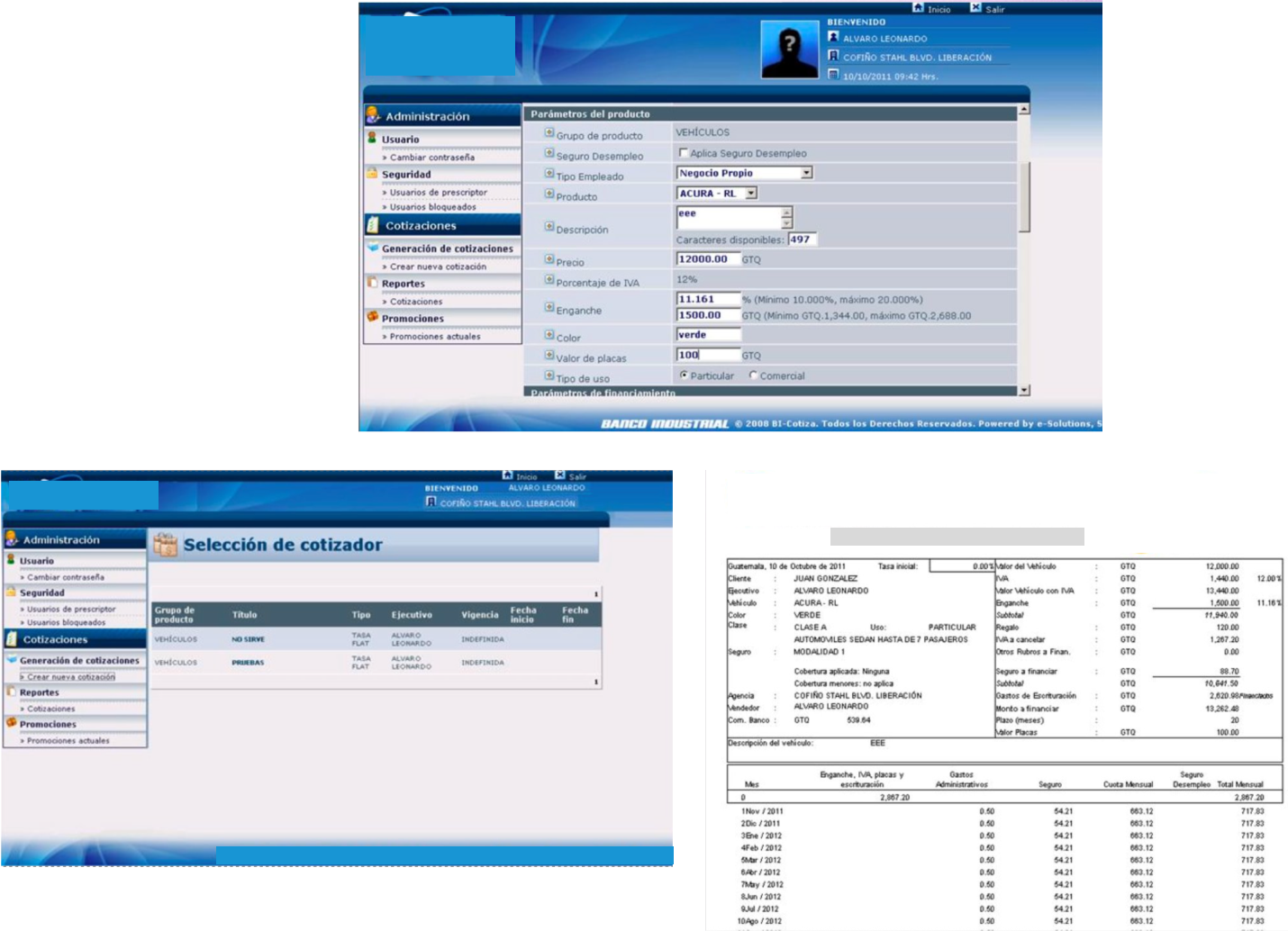Image resolution: width=1288 pixels, height=931 pixels.
Task: Open the NO SIRVE cotizador link
Action: 248,639
